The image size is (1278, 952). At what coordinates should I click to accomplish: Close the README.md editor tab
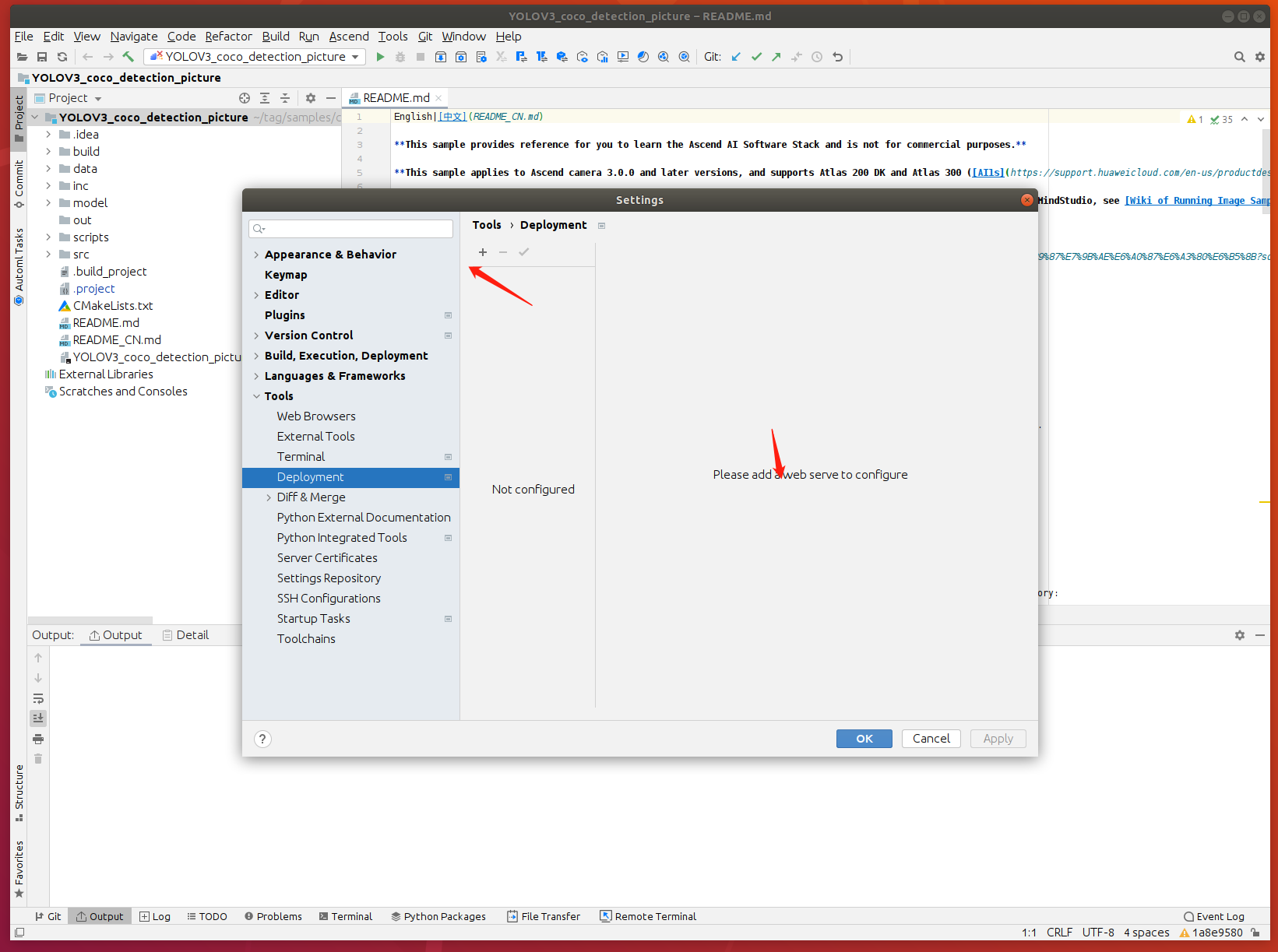point(439,98)
